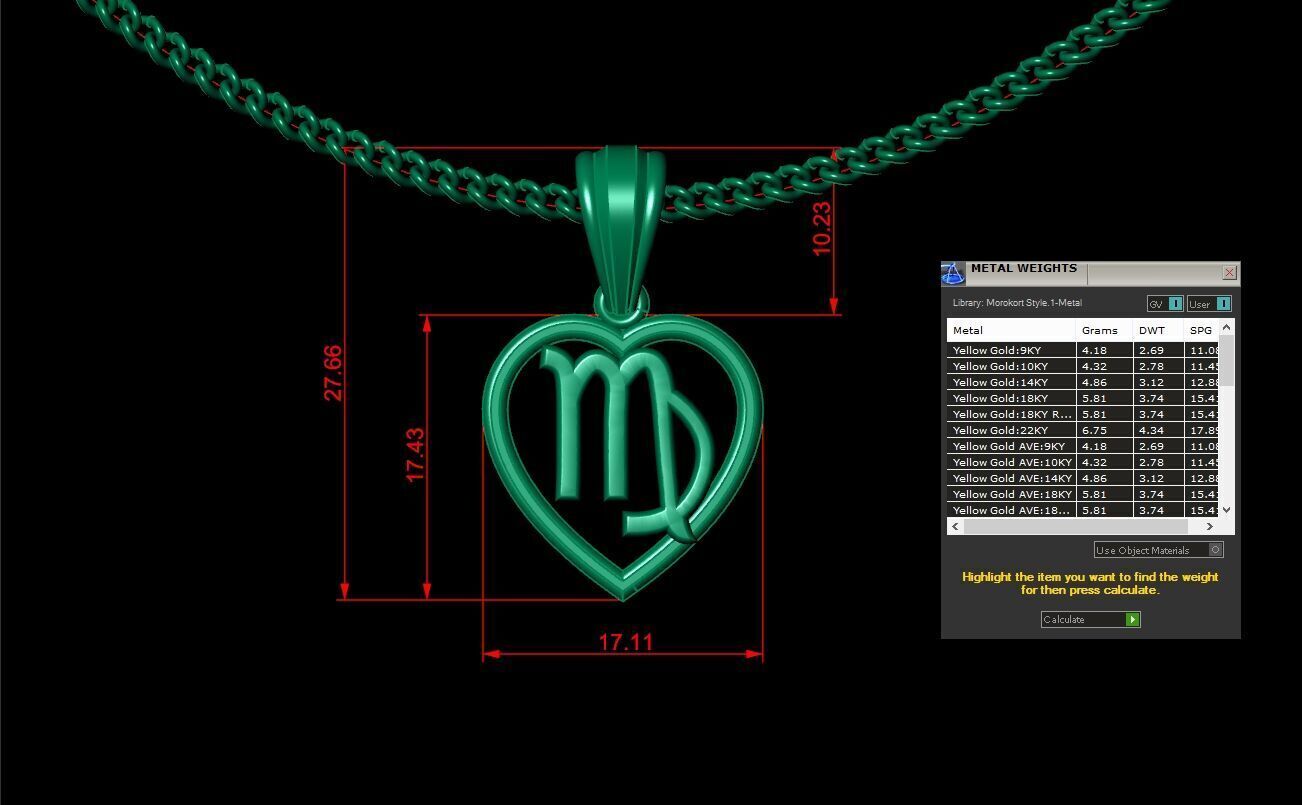Toggle the GV library switch
The image size is (1302, 805).
[1165, 304]
